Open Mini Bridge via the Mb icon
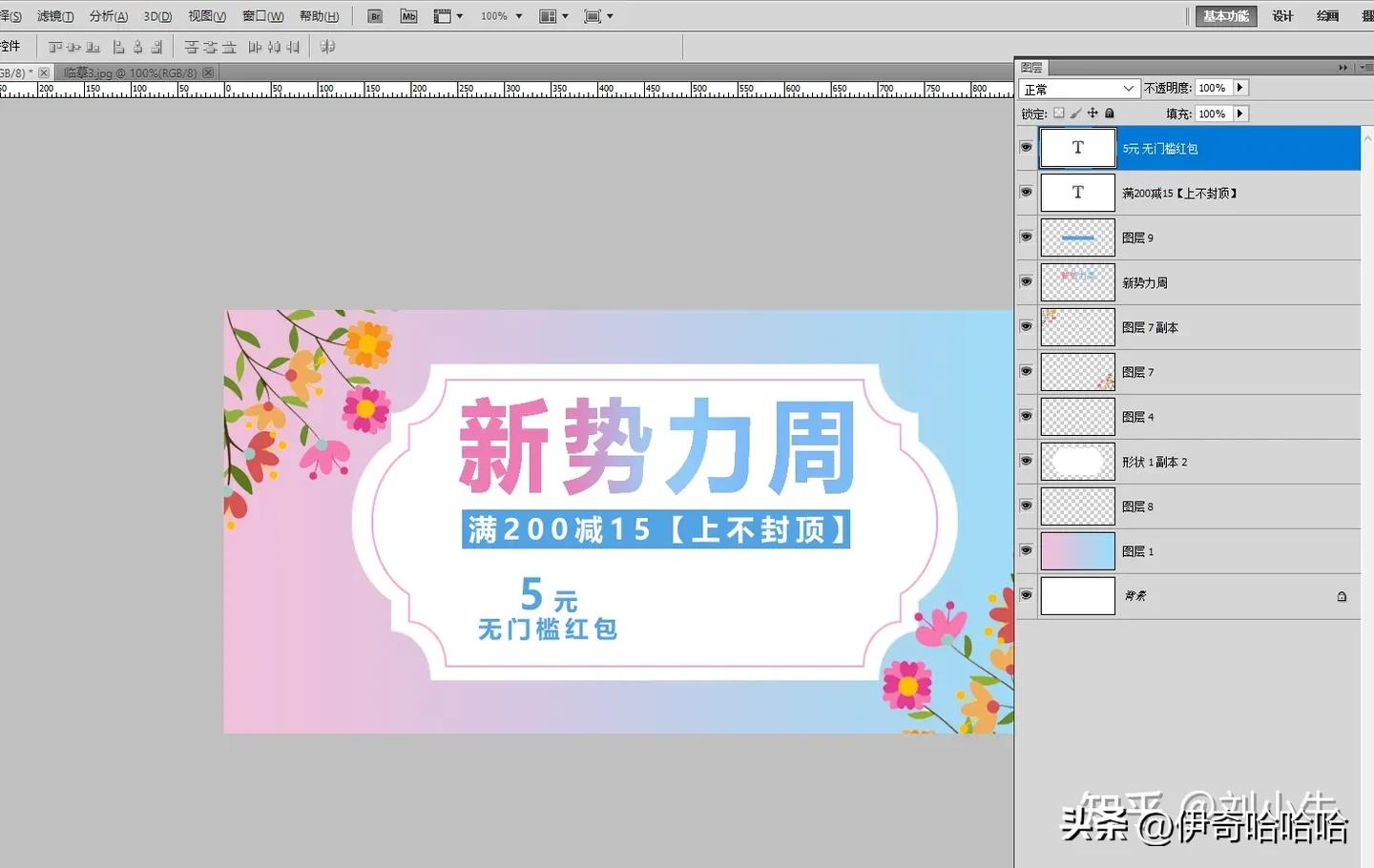Screen dimensions: 1374x868 408,15
